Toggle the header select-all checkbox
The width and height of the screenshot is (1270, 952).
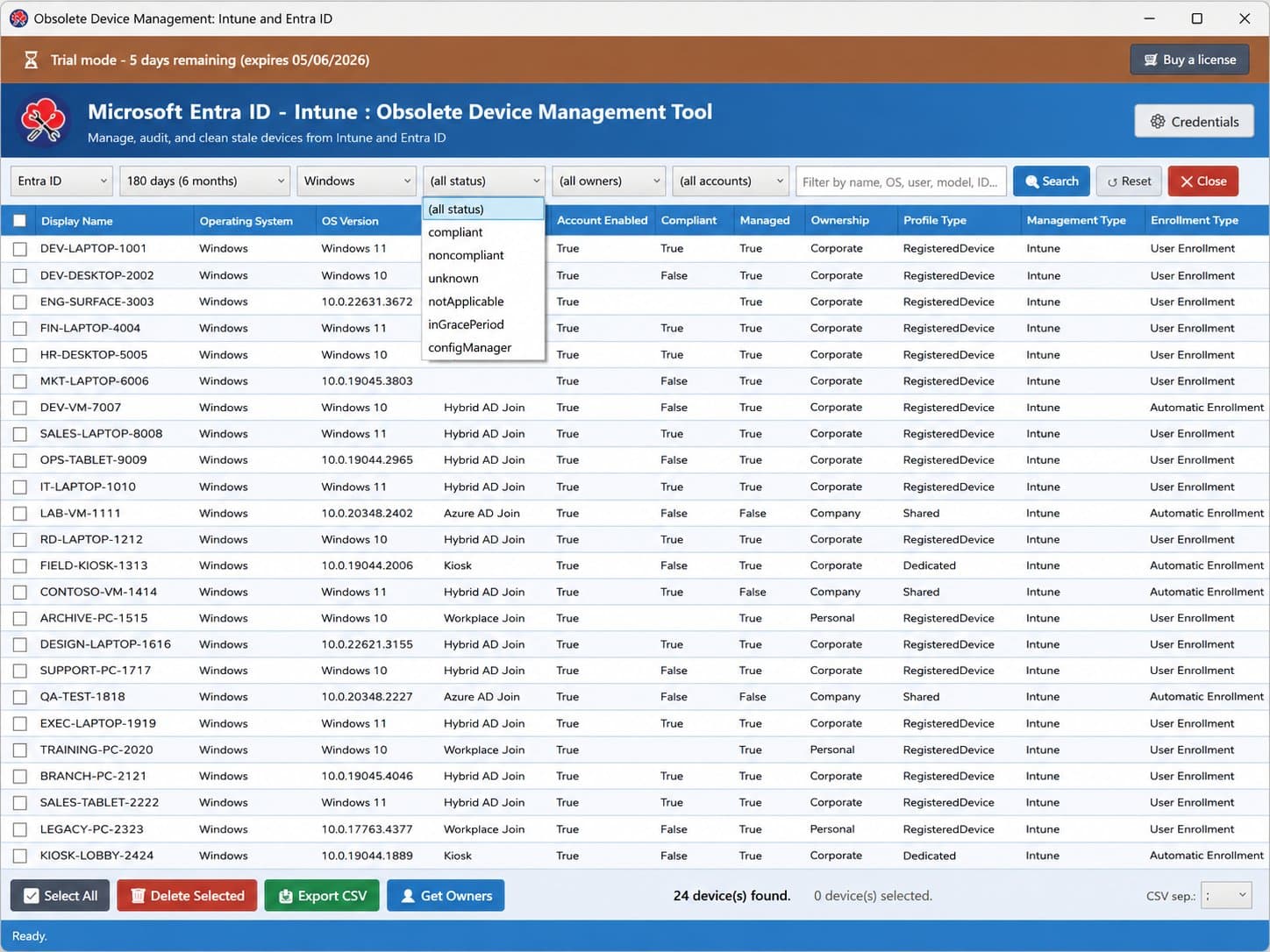(19, 221)
